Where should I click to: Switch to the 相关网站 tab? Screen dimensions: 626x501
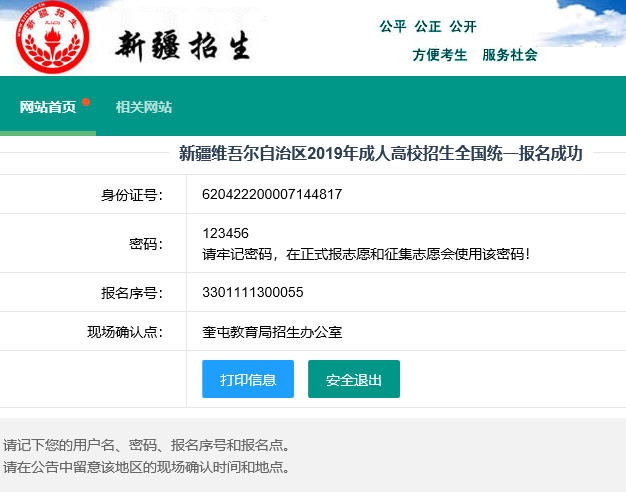(x=143, y=107)
